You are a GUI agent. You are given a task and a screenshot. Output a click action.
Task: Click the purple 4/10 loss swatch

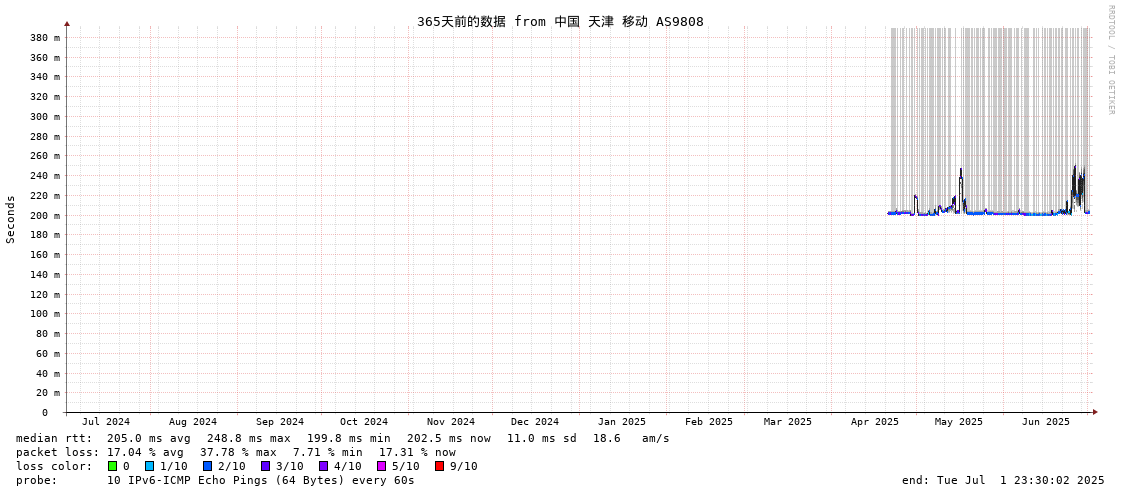[323, 466]
